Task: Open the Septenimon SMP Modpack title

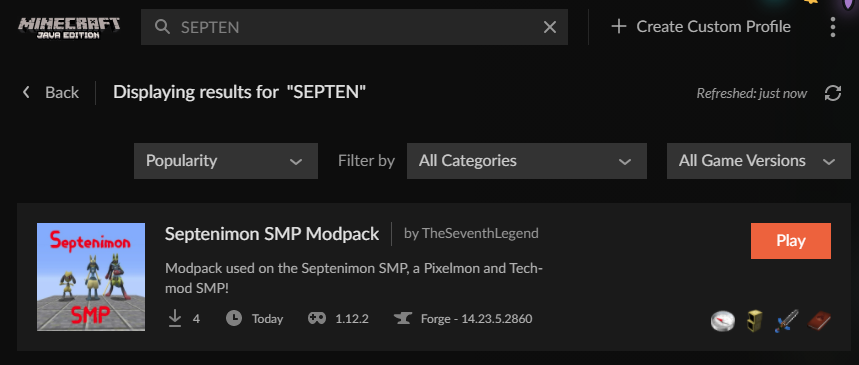Action: point(272,234)
